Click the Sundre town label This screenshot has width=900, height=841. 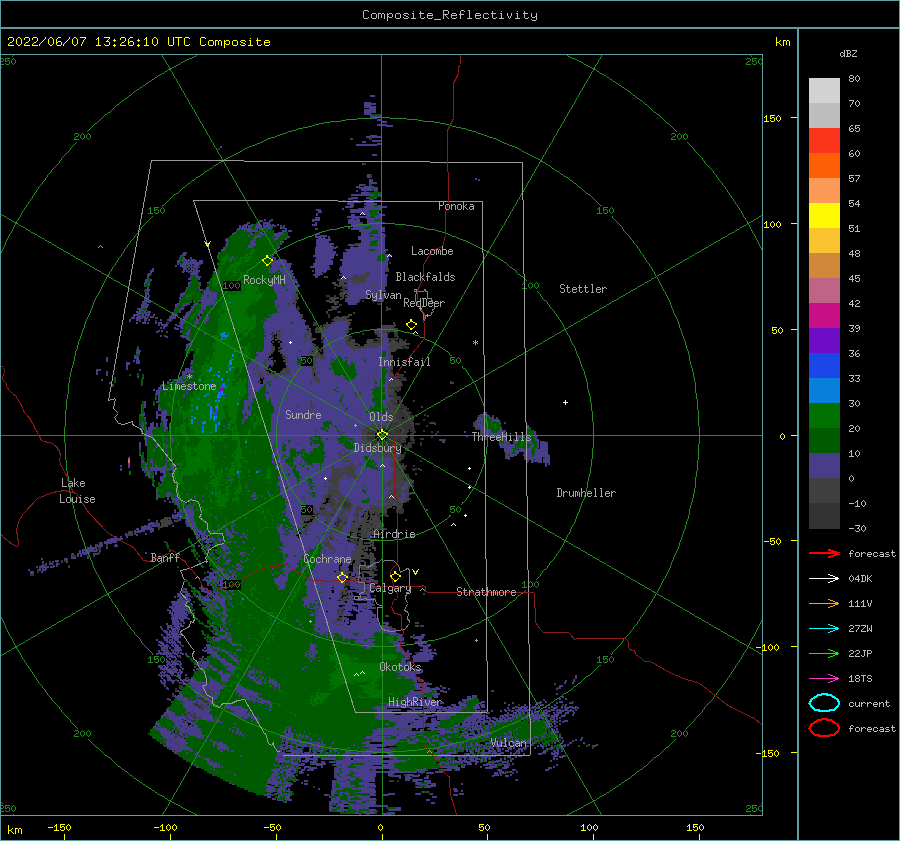(x=303, y=414)
